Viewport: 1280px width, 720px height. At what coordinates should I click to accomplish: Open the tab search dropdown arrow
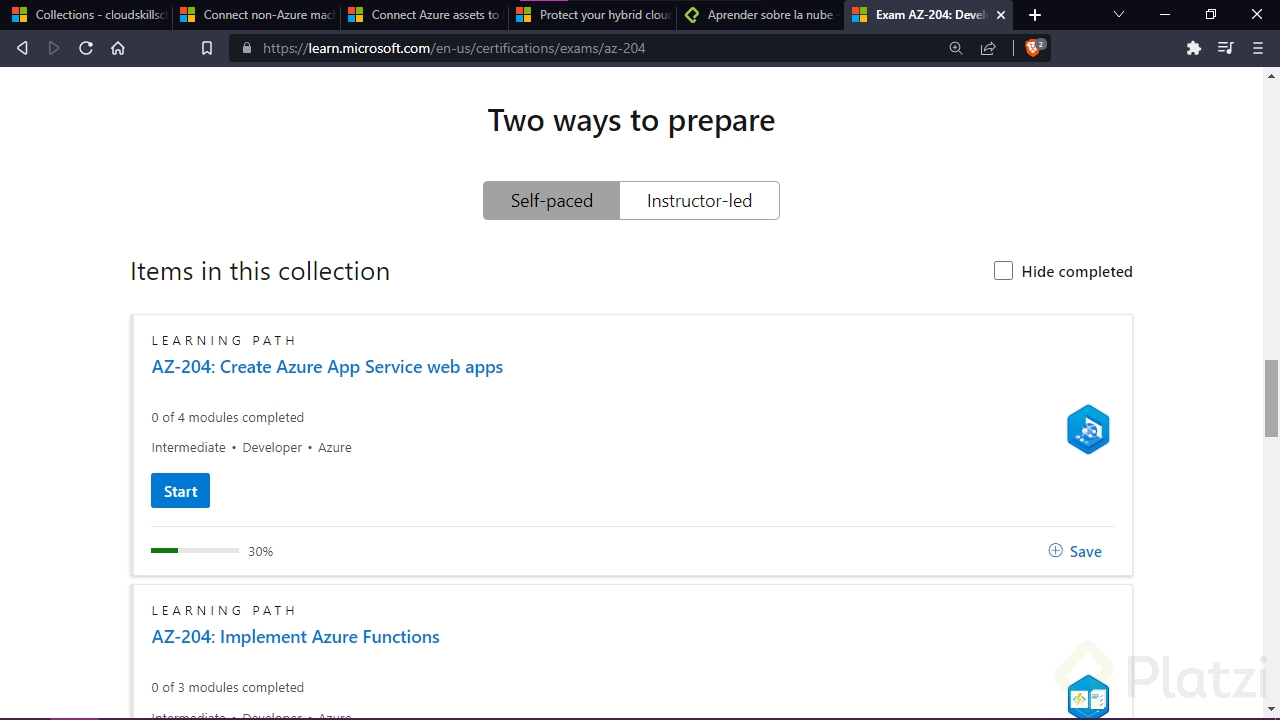coord(1119,15)
